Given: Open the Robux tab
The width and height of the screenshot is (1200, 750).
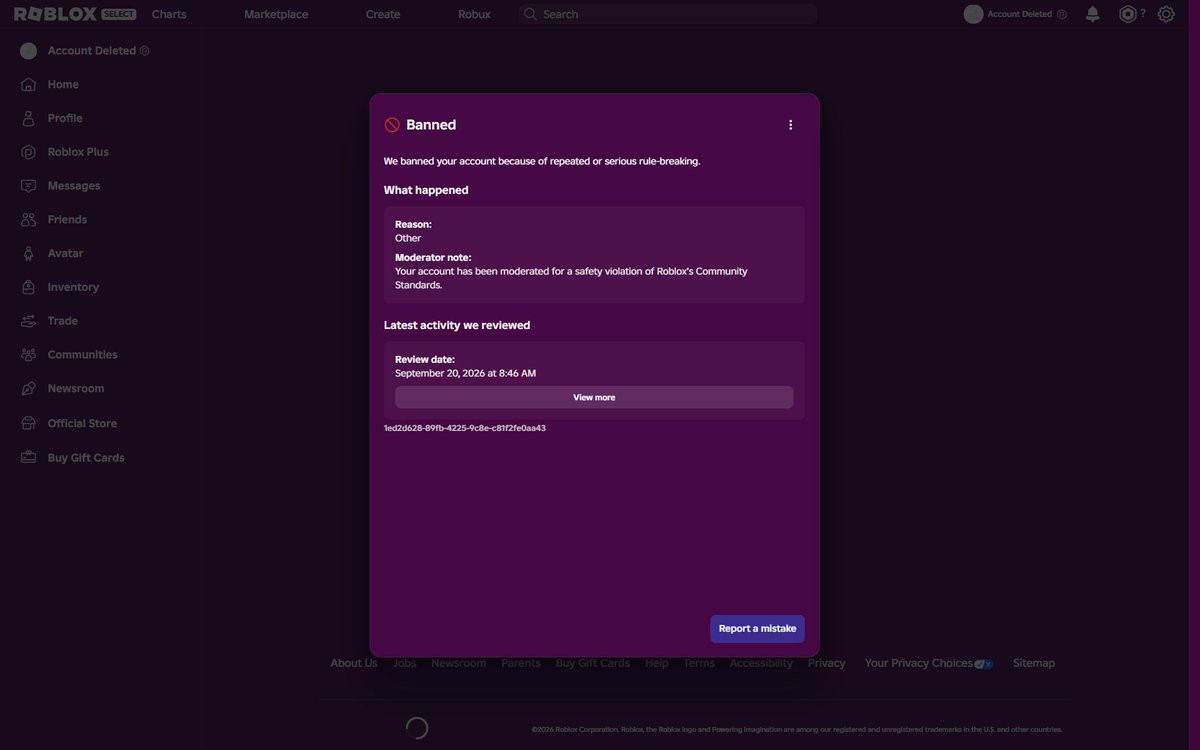Looking at the screenshot, I should [474, 14].
